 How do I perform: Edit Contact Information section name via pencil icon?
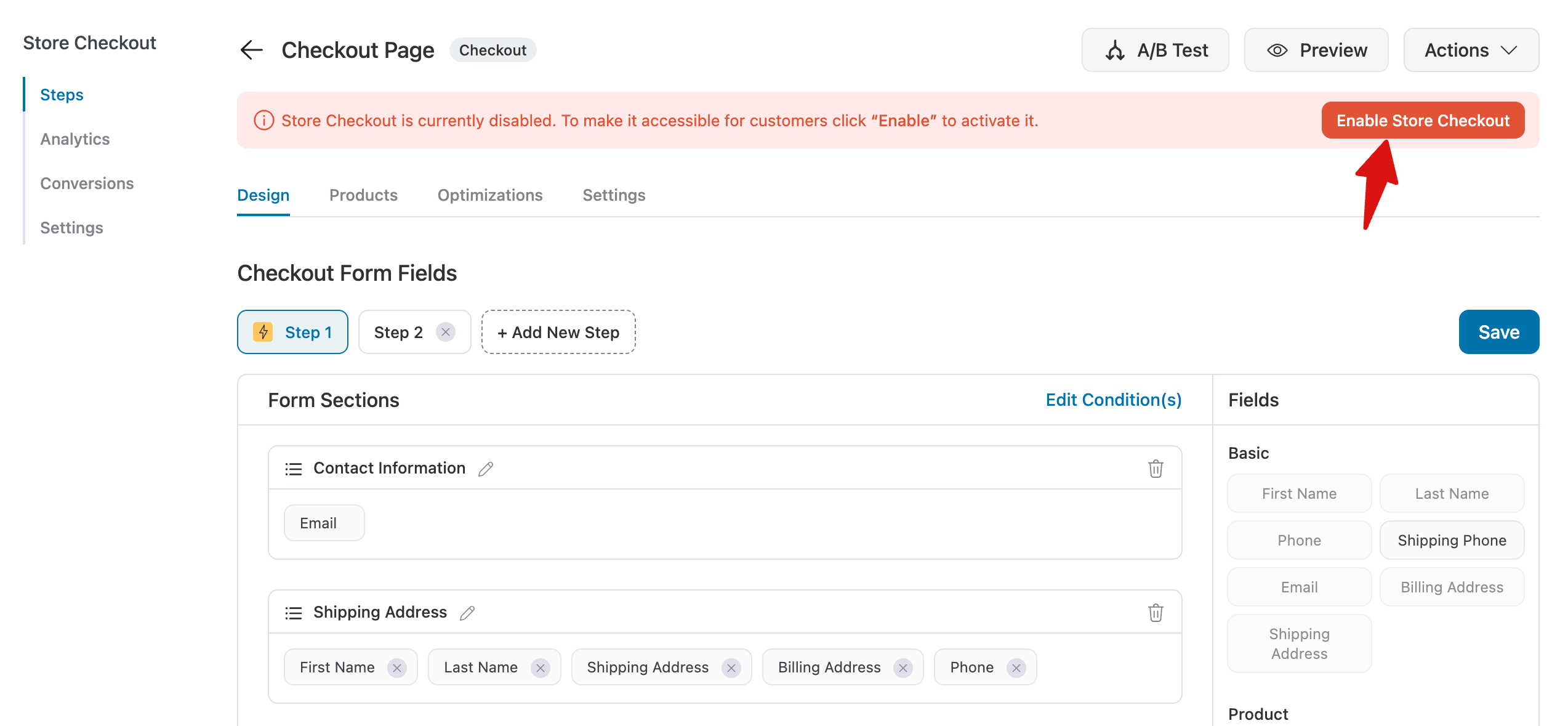click(485, 469)
